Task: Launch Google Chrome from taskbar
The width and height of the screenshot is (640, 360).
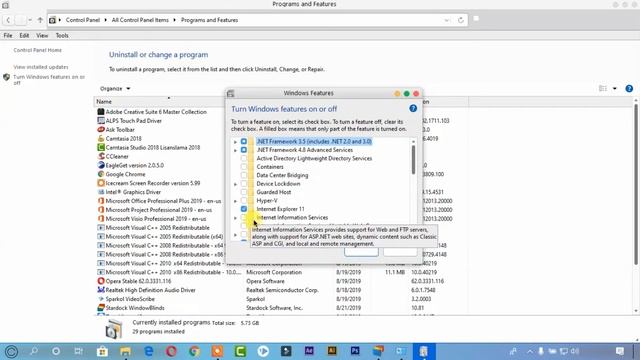Action: 194,351
